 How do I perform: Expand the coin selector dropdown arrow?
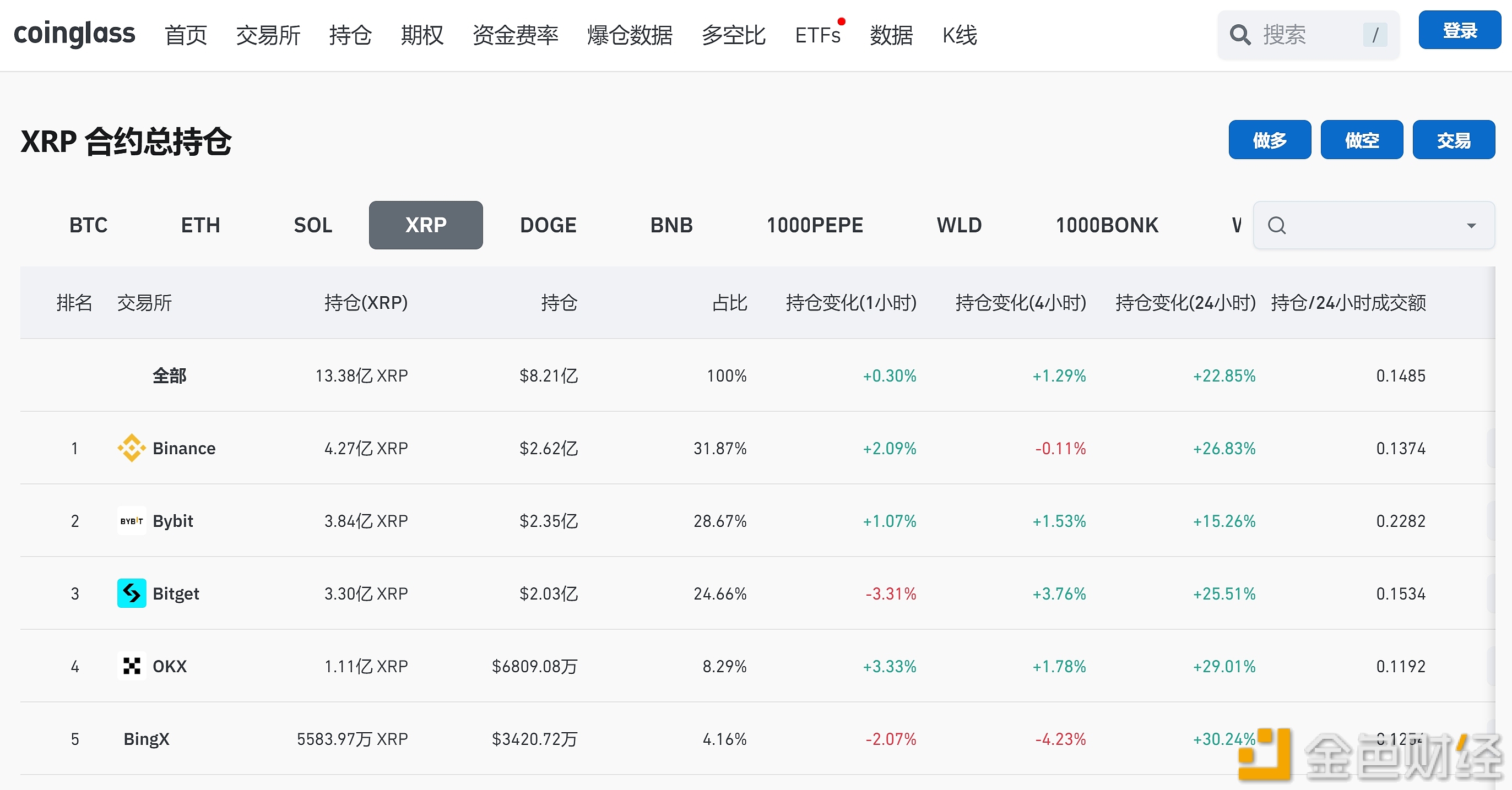click(1471, 225)
